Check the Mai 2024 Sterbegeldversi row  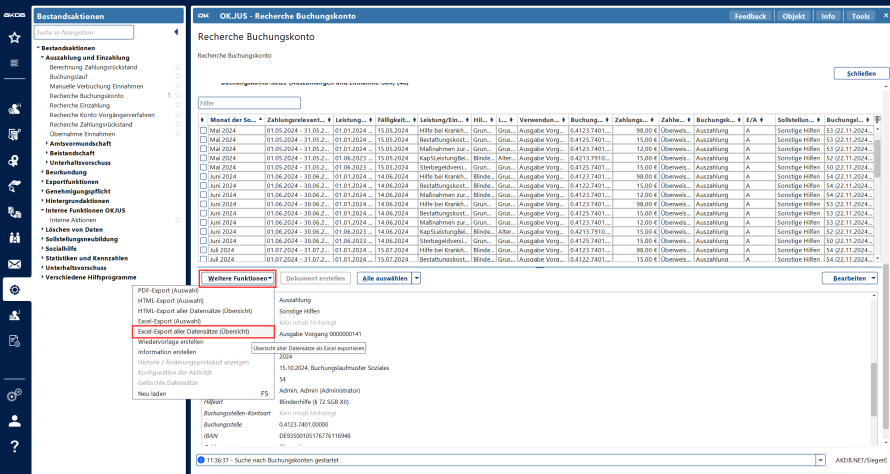pyautogui.click(x=203, y=167)
